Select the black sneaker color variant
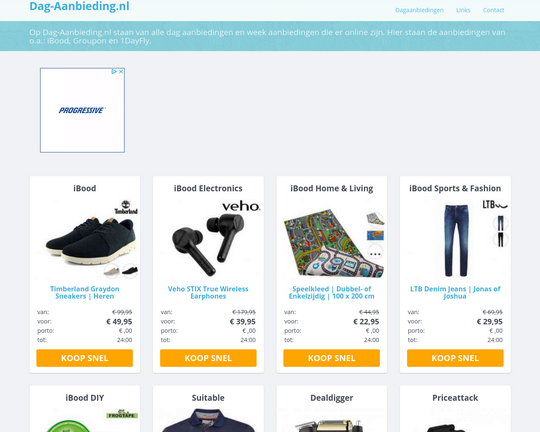This screenshot has height=432, width=540. [x=130, y=271]
